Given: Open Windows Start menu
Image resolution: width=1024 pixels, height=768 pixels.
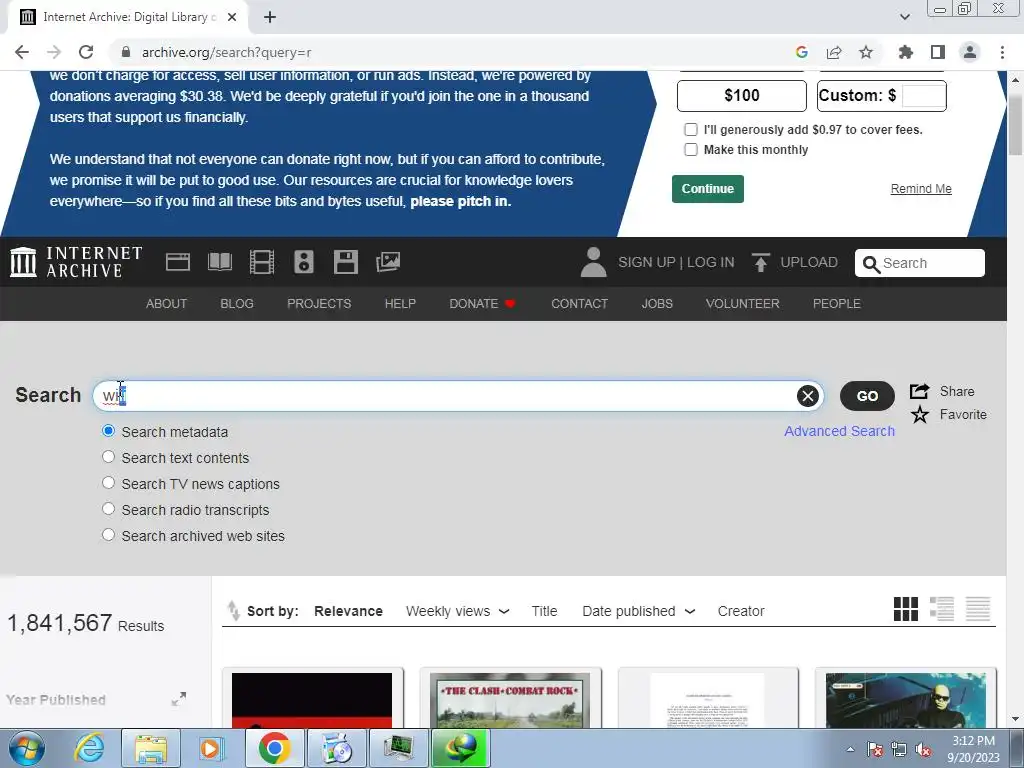Looking at the screenshot, I should pos(26,748).
